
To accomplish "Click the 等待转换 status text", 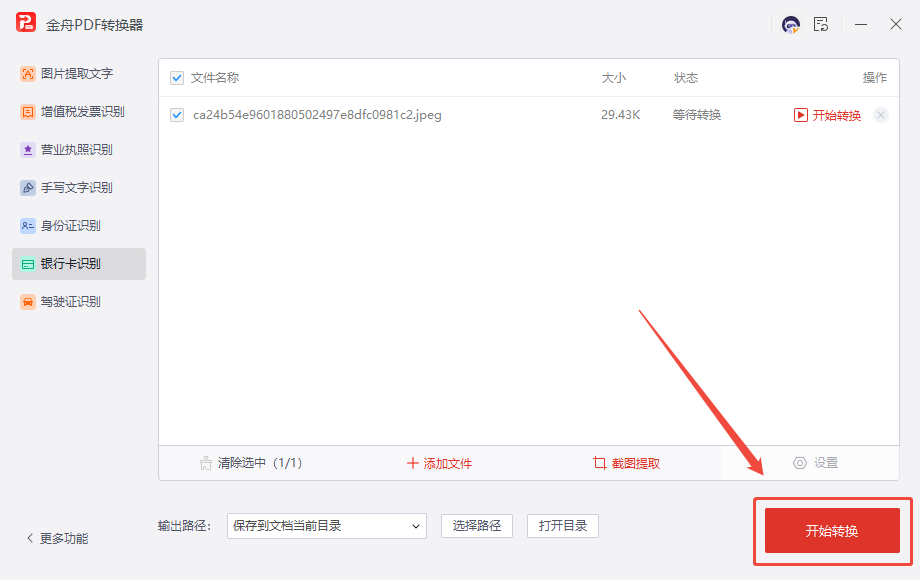I will [696, 115].
